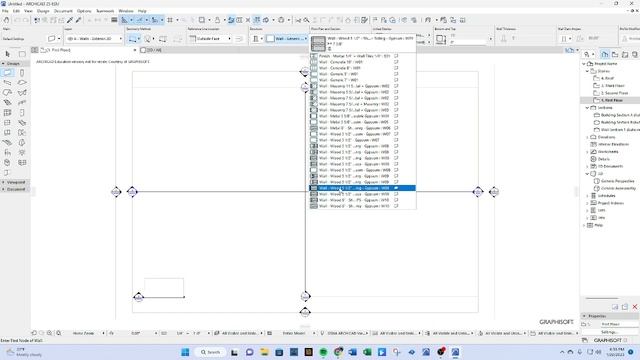Select Wall - Metal 6" : W06 composite
Image resolution: width=640 pixels, height=360 pixels.
(362, 128)
